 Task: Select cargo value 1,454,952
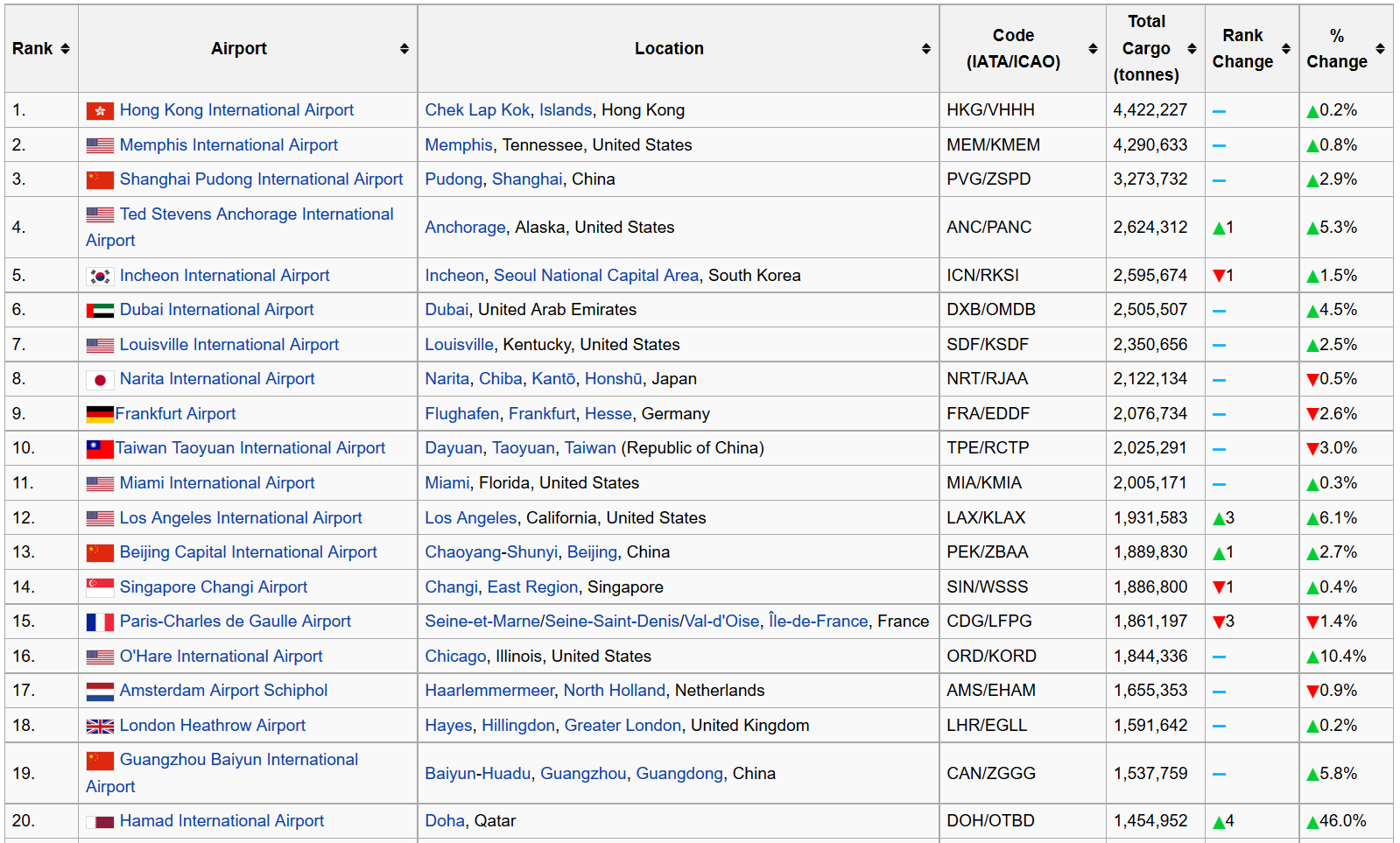click(1150, 821)
